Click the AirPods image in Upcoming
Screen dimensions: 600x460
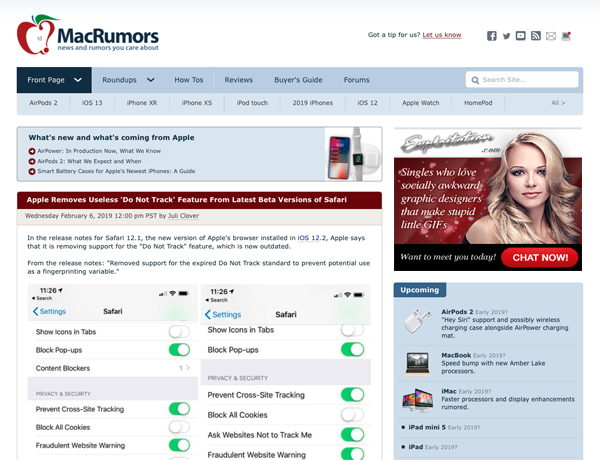417,321
